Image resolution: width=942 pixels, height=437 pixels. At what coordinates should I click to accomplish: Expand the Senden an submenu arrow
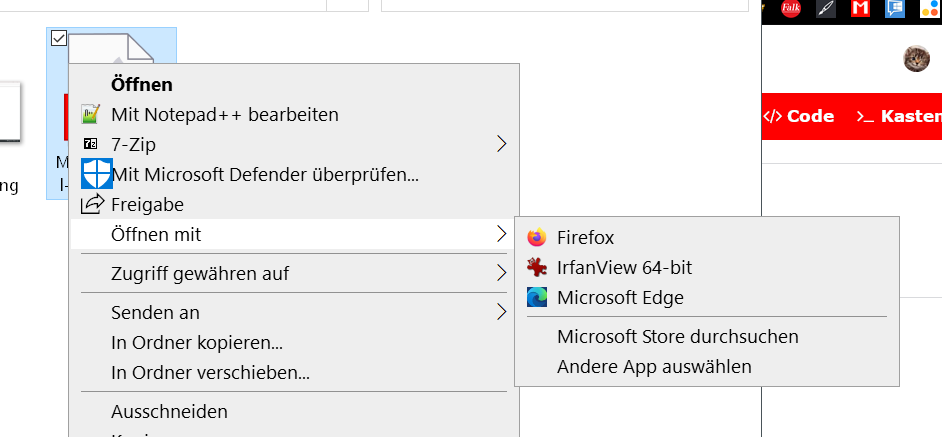(x=502, y=313)
